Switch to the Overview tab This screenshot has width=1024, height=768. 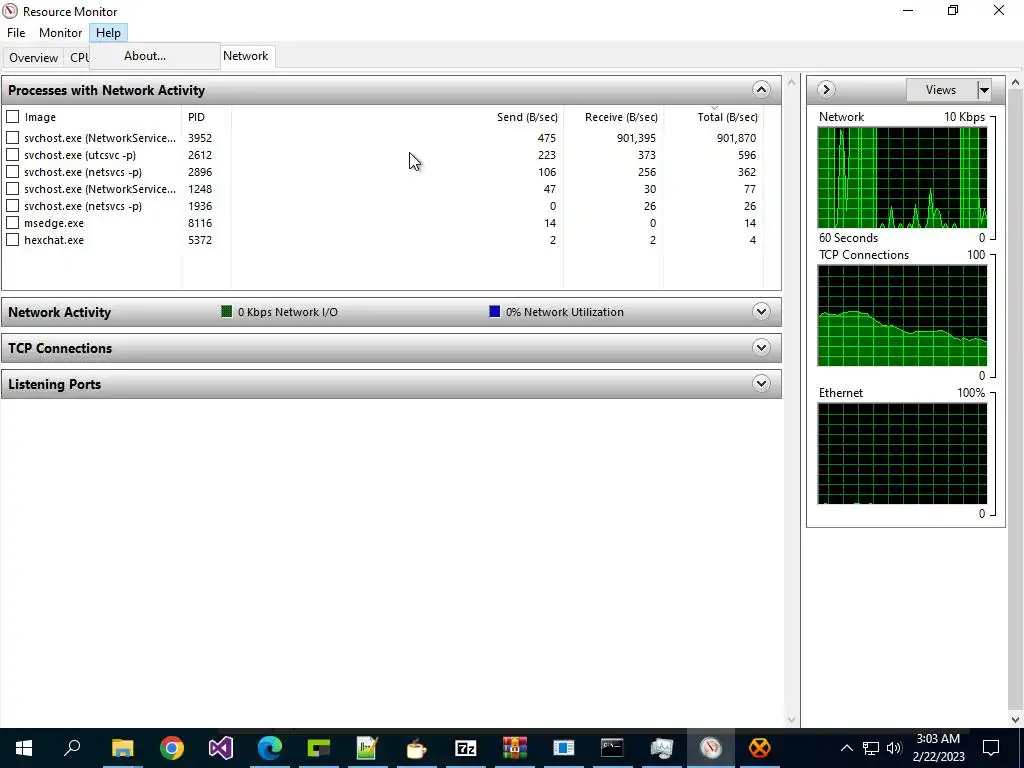[x=33, y=57]
